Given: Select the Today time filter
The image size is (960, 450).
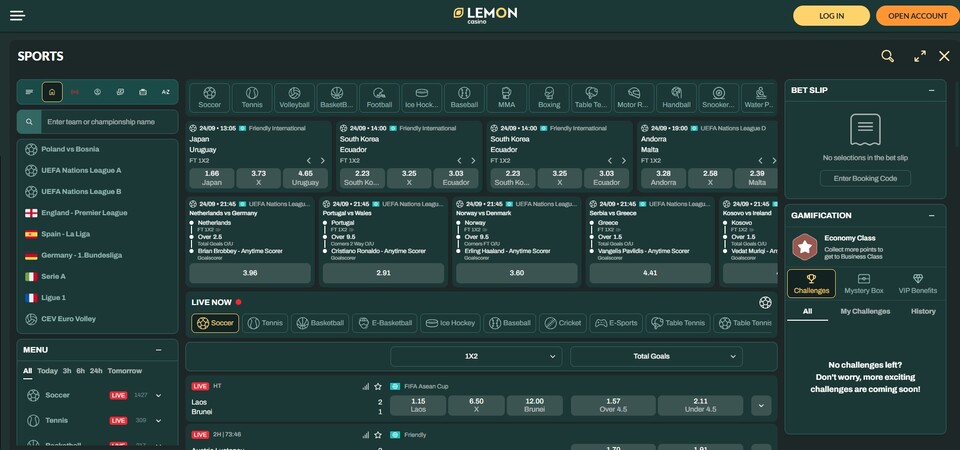Looking at the screenshot, I should tap(47, 371).
